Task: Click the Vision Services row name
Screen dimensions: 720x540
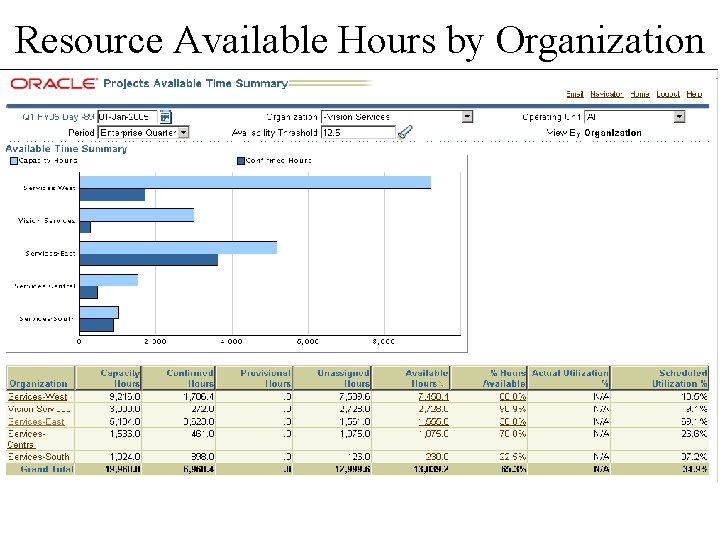Action: click(x=39, y=409)
